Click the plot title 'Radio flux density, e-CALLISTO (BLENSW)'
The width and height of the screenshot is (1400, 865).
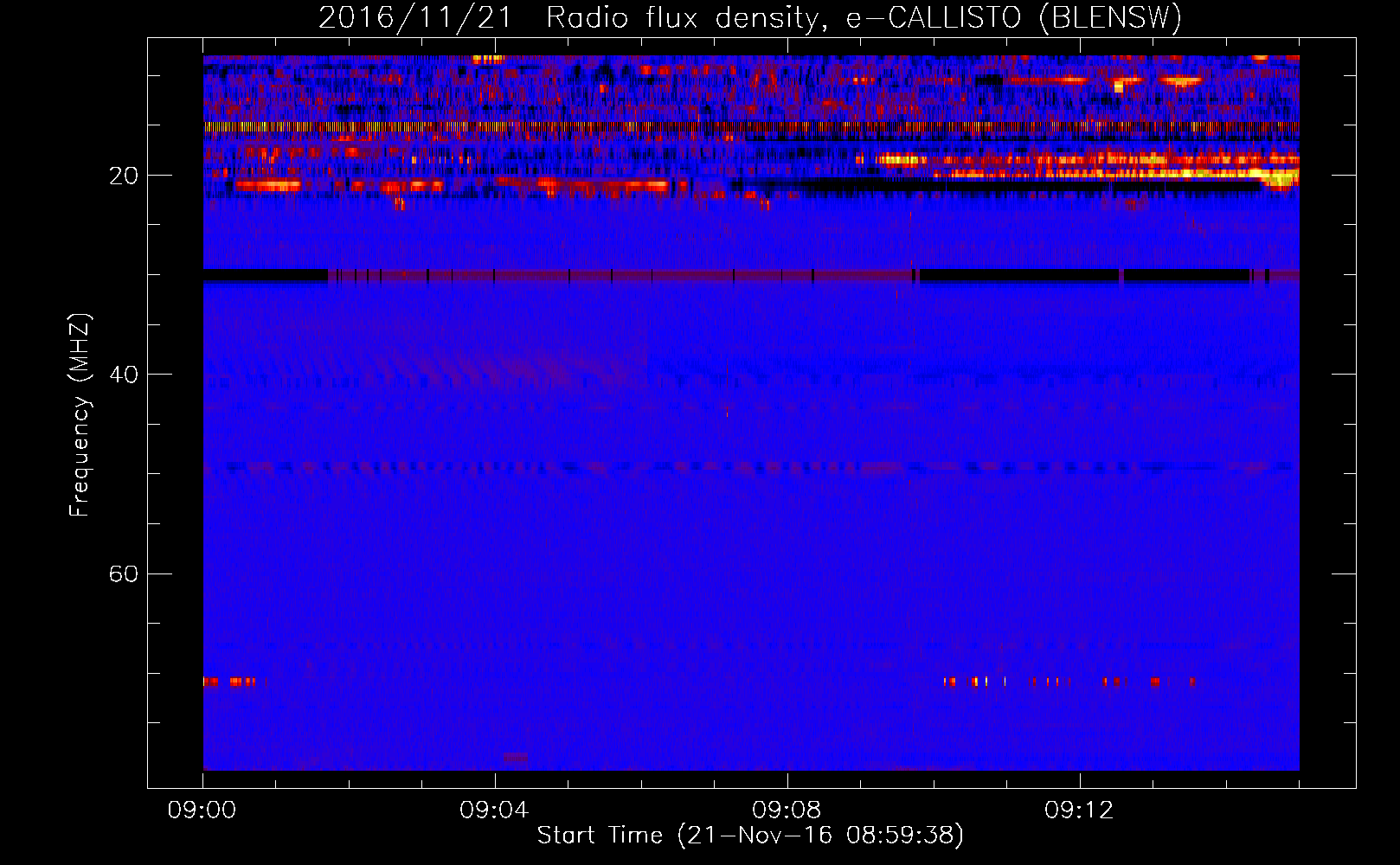coord(864,17)
